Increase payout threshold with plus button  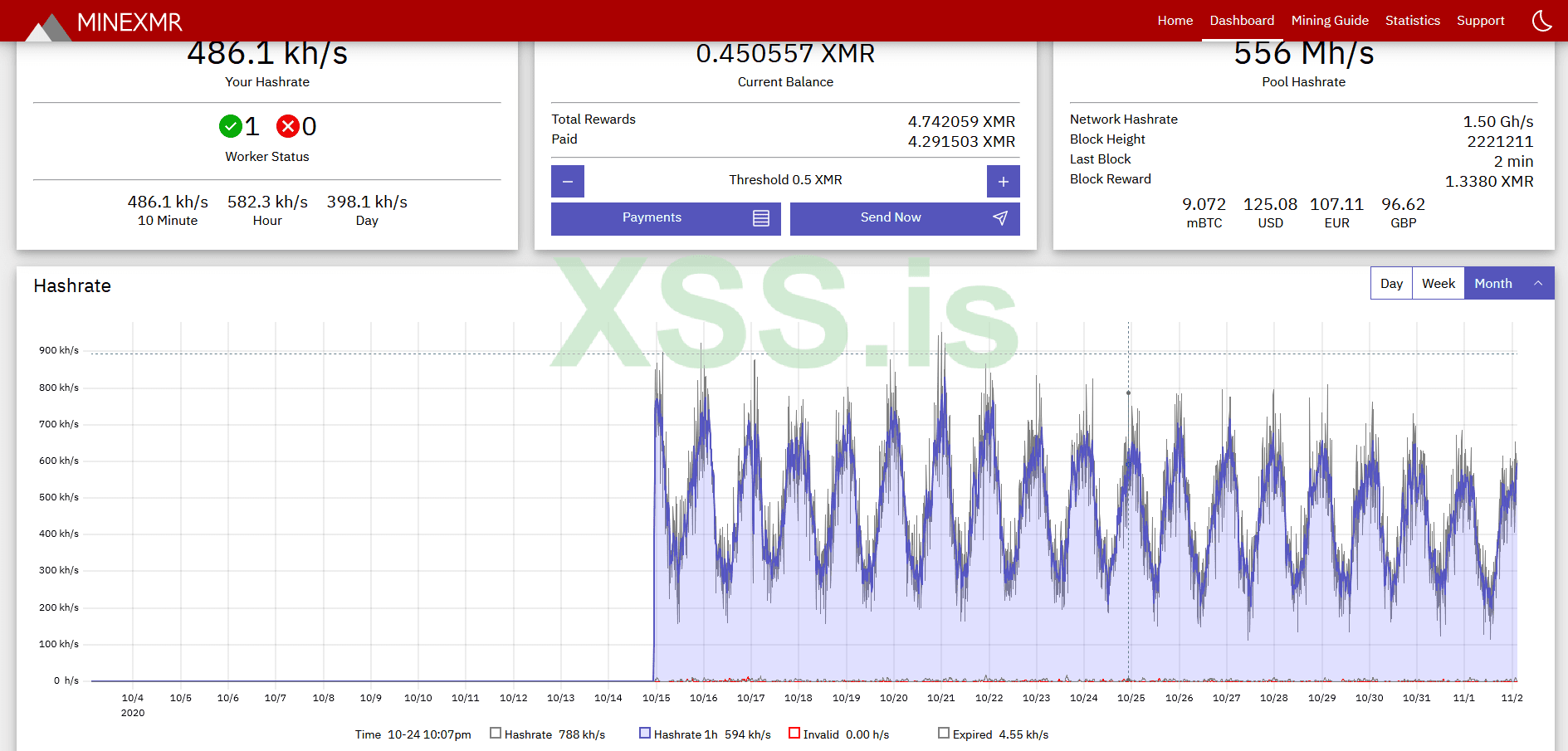[x=1003, y=181]
